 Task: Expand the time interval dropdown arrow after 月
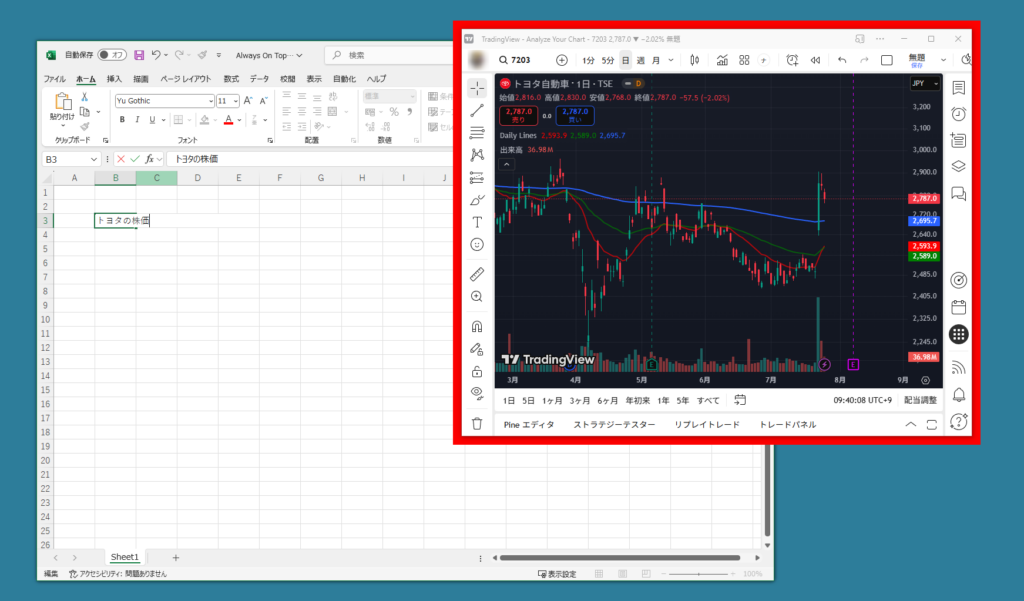coord(671,60)
